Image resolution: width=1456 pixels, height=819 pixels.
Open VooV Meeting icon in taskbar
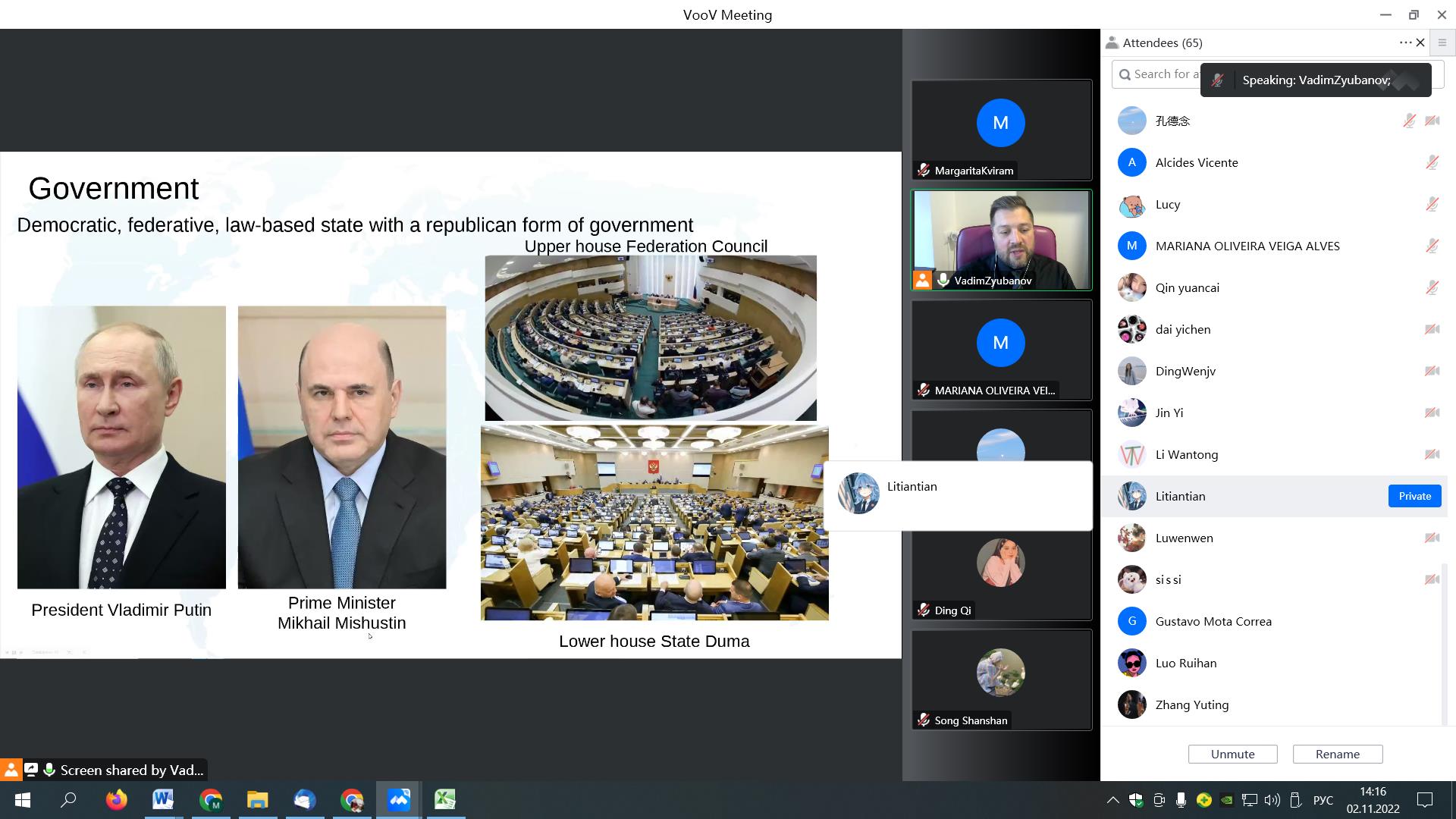coord(399,799)
